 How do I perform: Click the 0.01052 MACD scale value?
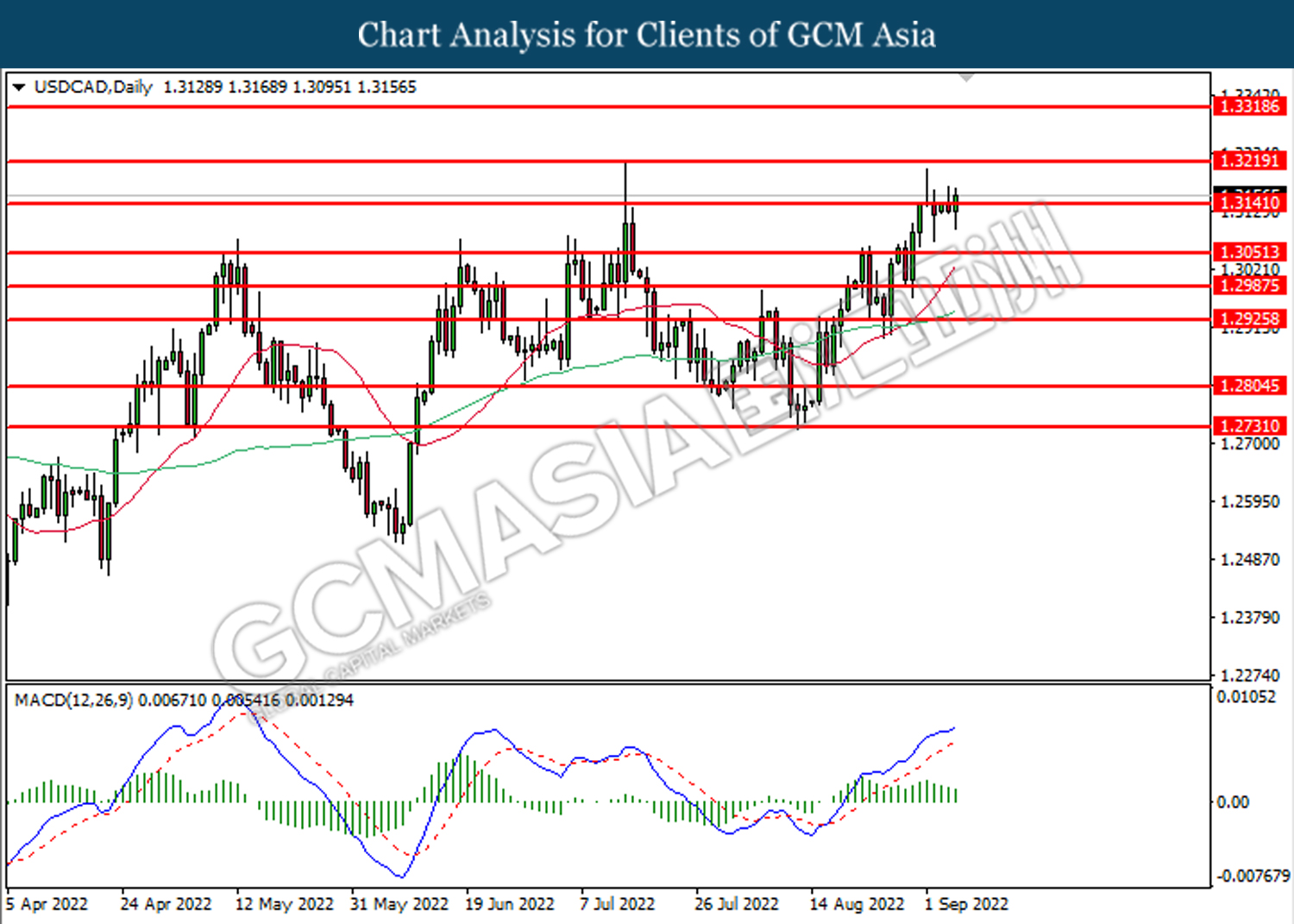pos(1246,697)
